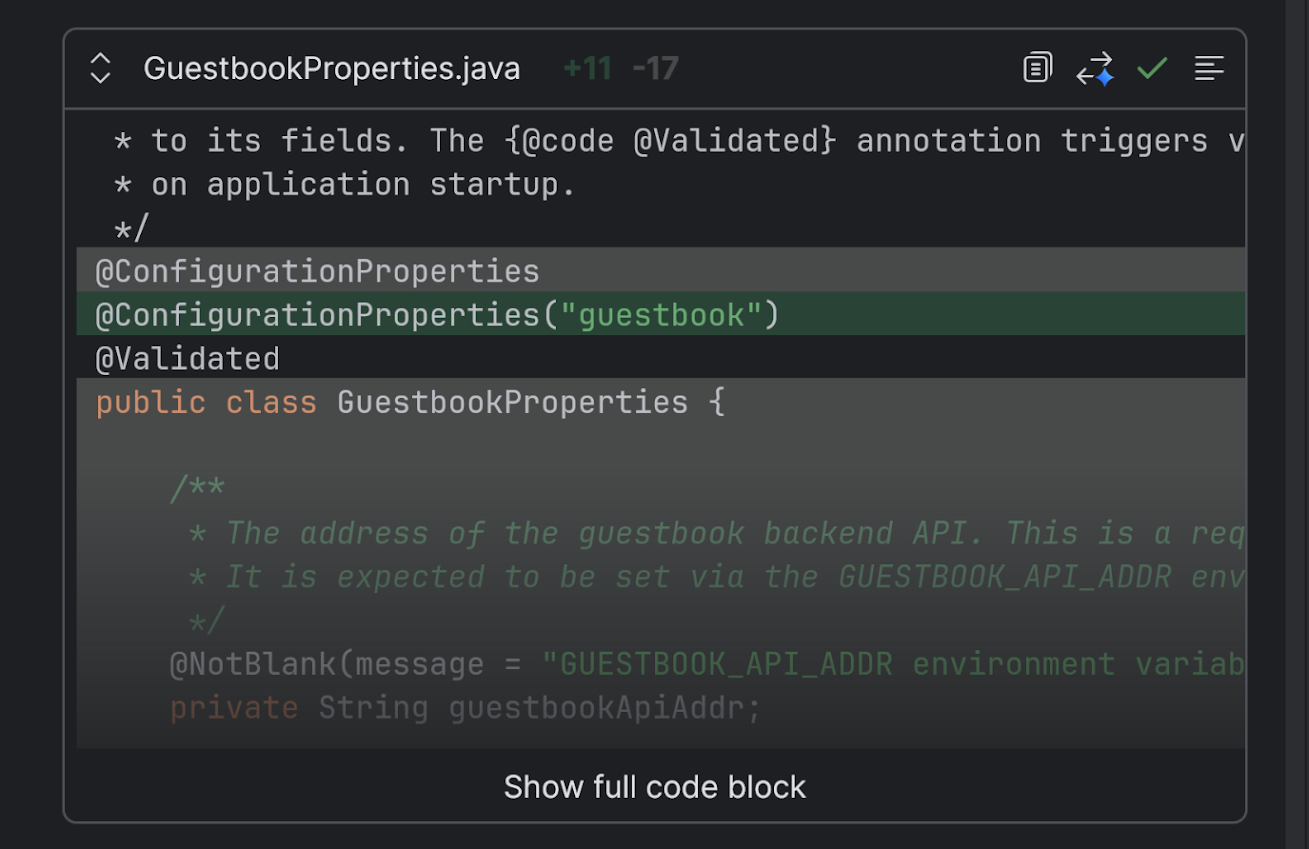The height and width of the screenshot is (849, 1309).
Task: Select the removed @ConfigurationProperties line
Action: (x=316, y=270)
